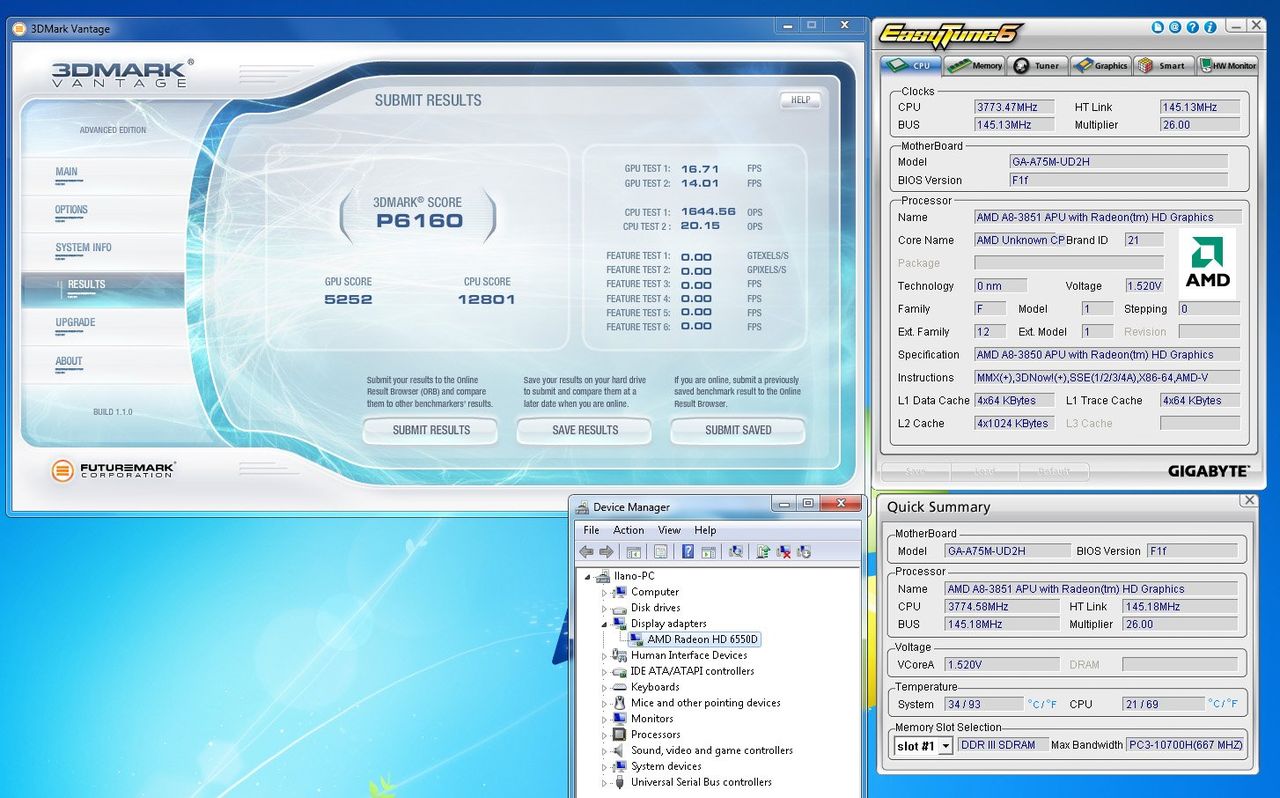
Task: Open Properties icon in Device Manager toolbar
Action: pos(662,551)
